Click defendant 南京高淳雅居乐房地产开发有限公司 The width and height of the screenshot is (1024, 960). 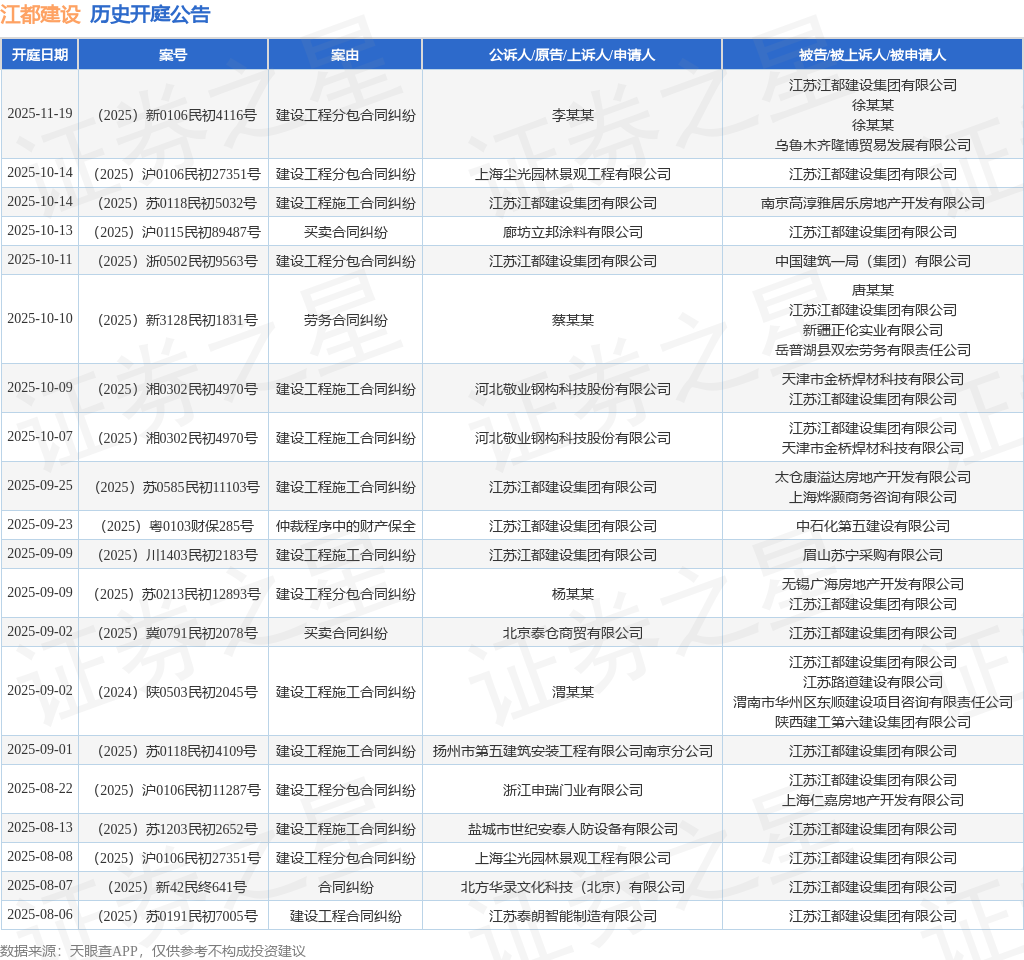872,203
